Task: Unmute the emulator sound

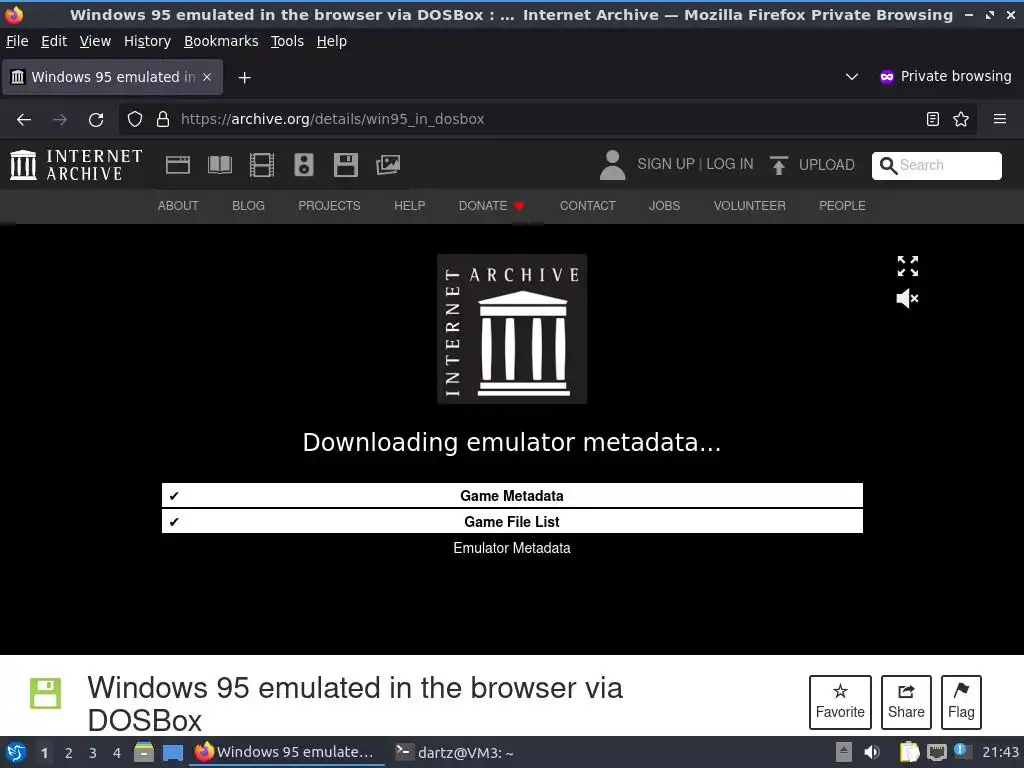Action: coord(908,298)
